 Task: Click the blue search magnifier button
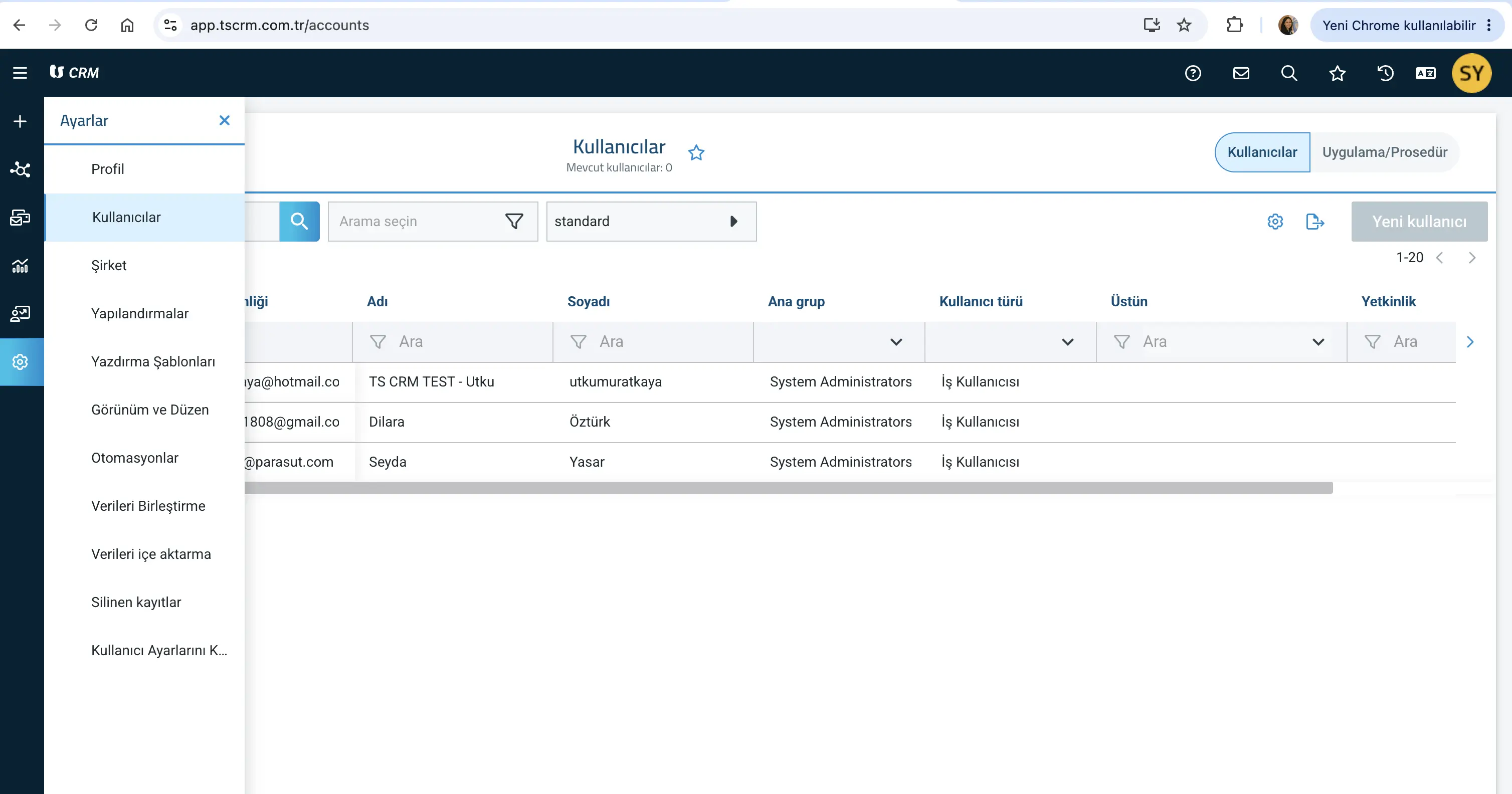click(x=299, y=221)
